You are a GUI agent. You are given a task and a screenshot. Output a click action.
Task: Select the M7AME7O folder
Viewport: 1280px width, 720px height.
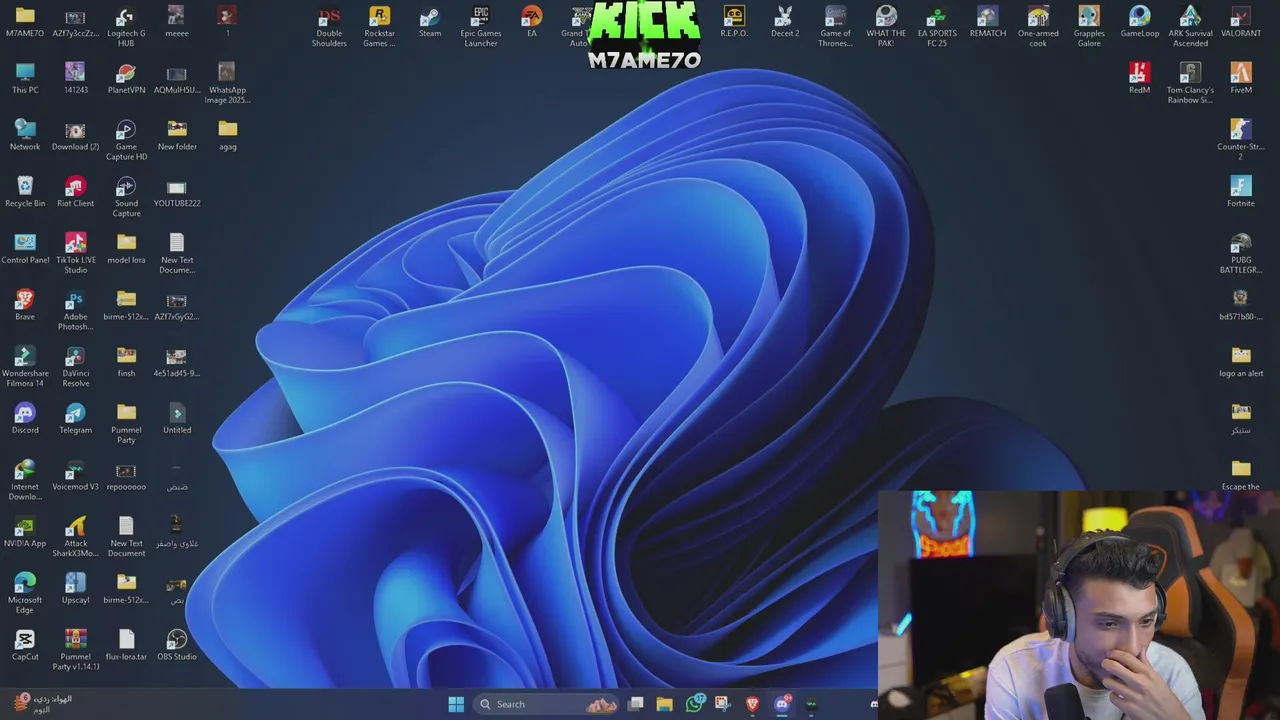coord(25,23)
